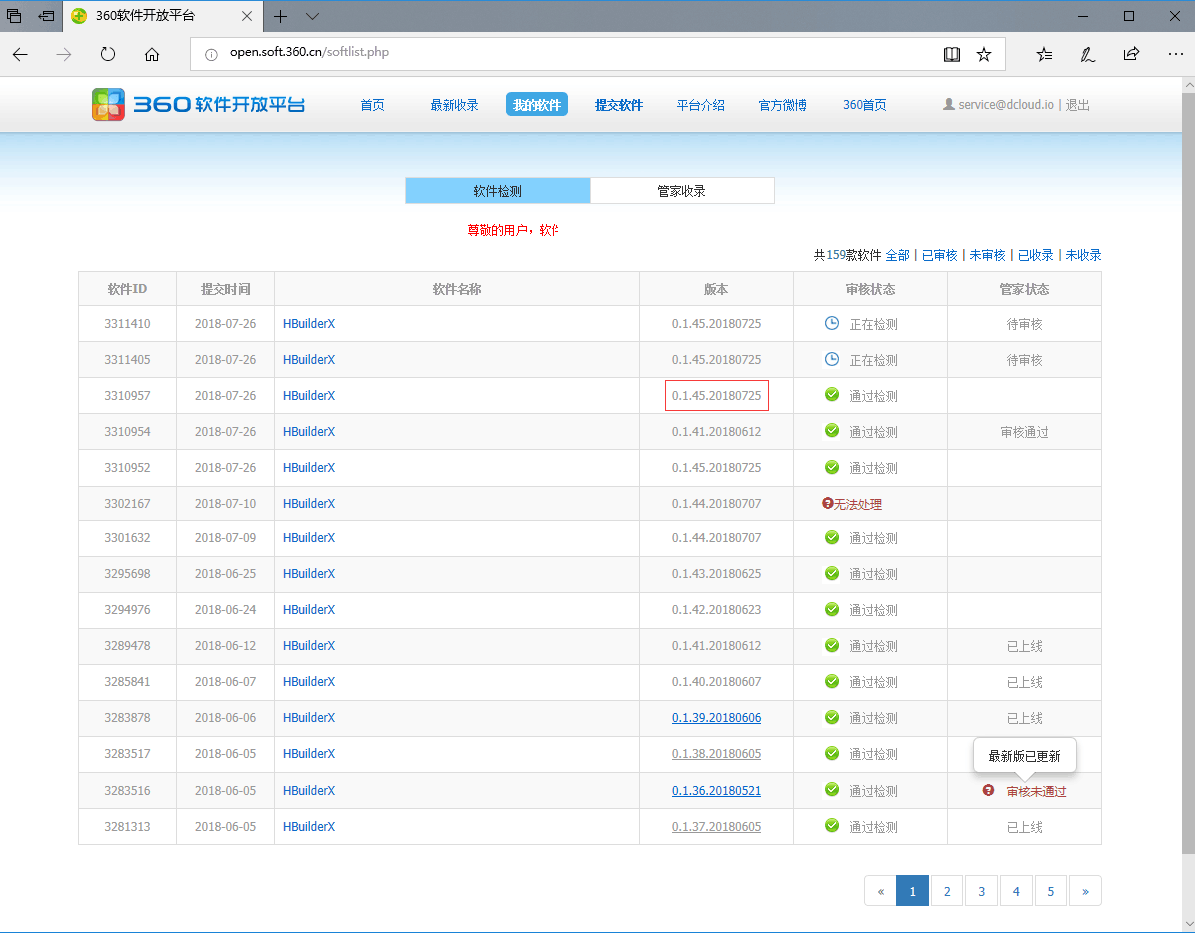Click the user avatar icon beside service@dcloud.io
Viewport: 1195px width, 933px height.
point(948,104)
